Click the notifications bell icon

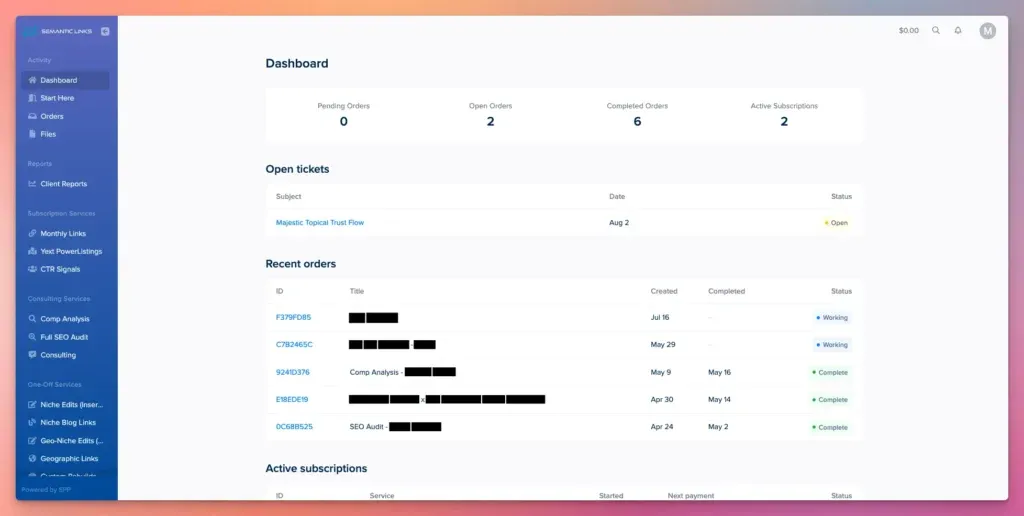coord(958,31)
